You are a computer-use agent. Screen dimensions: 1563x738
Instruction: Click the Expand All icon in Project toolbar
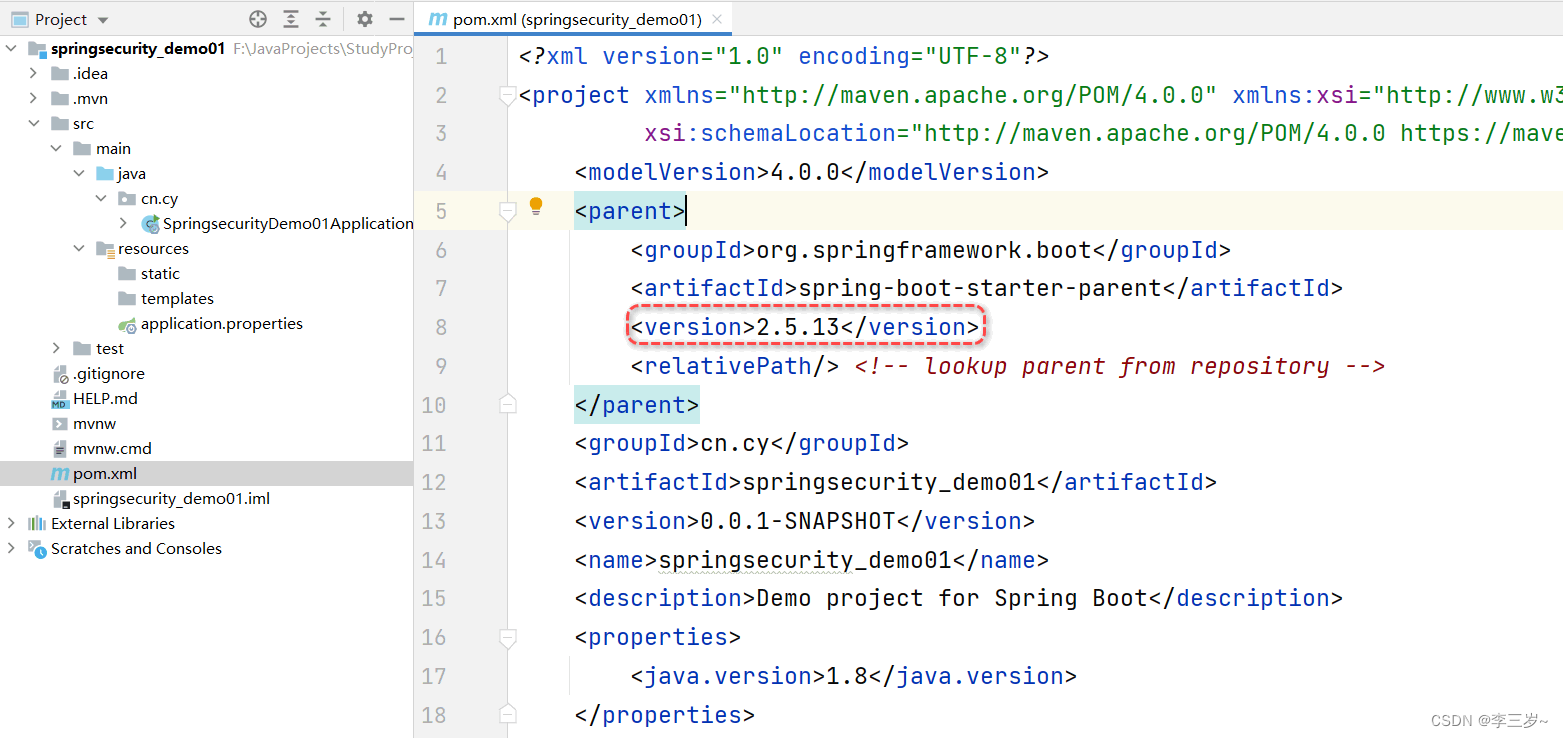[x=291, y=19]
